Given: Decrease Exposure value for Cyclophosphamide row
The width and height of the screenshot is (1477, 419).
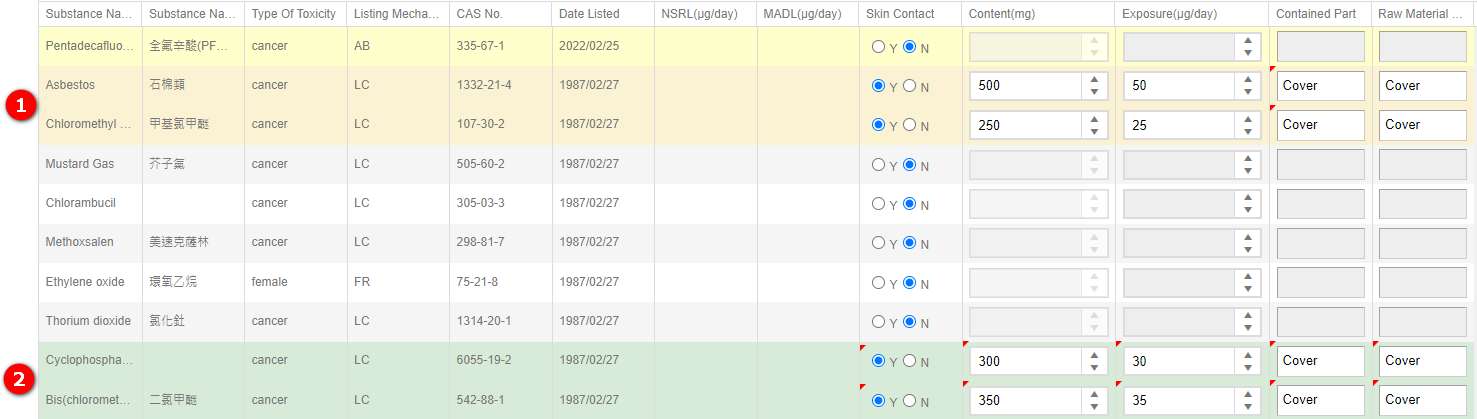Looking at the screenshot, I should pyautogui.click(x=1247, y=367).
